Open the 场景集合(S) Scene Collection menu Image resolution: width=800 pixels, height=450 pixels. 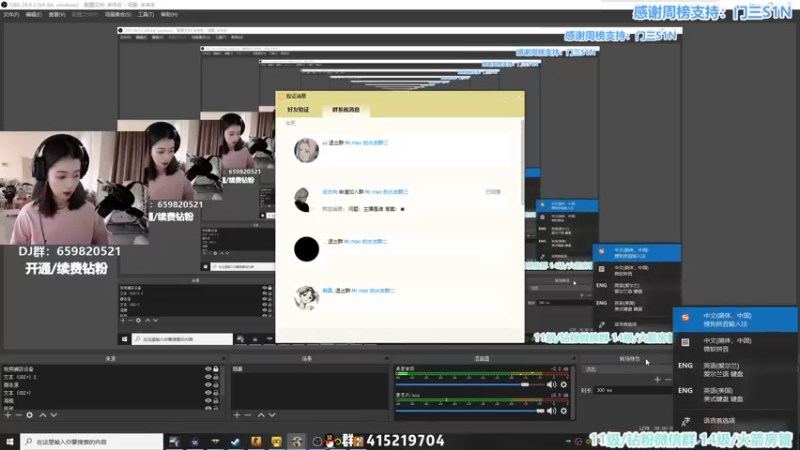(x=117, y=15)
